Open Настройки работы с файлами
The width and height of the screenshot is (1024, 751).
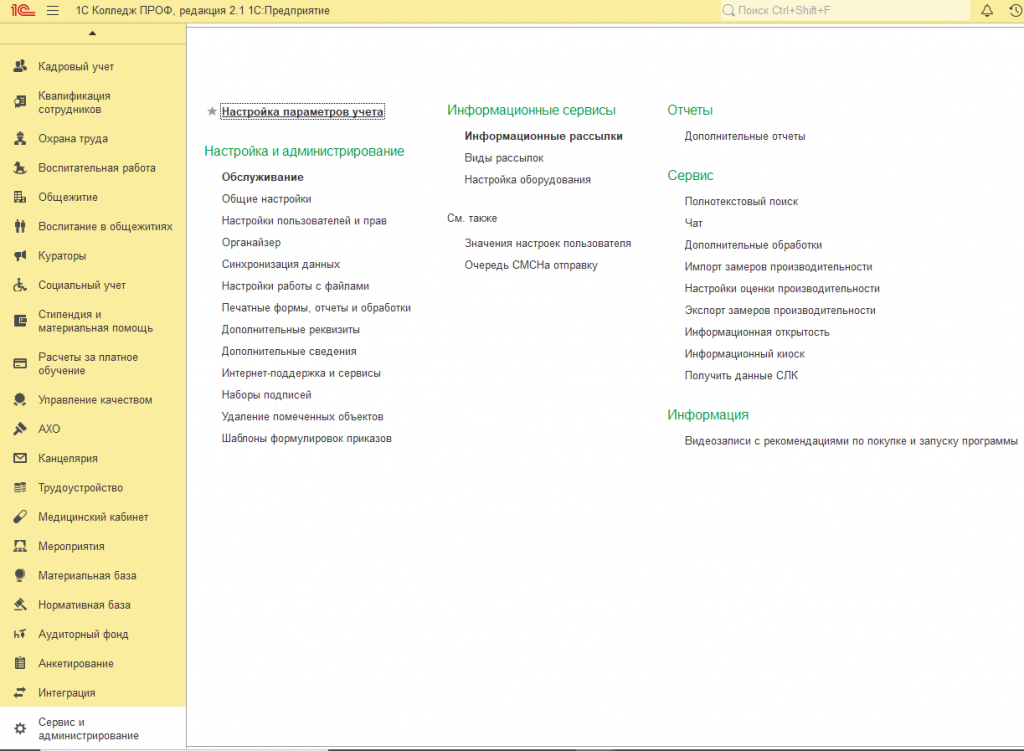295,286
